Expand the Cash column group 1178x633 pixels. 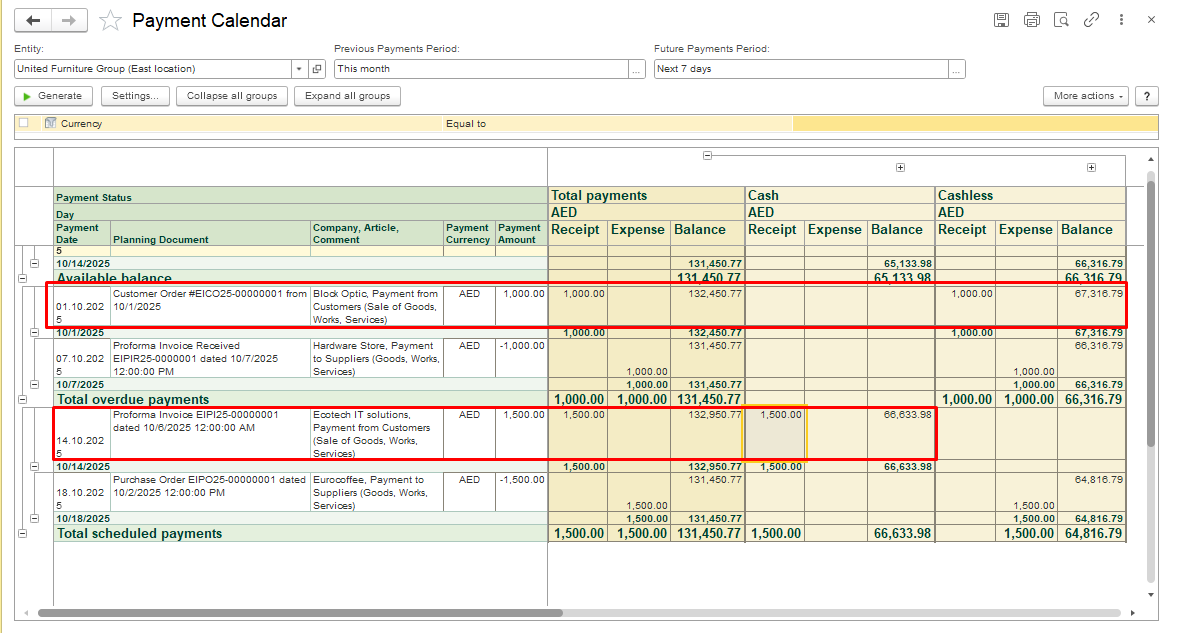[x=900, y=168]
